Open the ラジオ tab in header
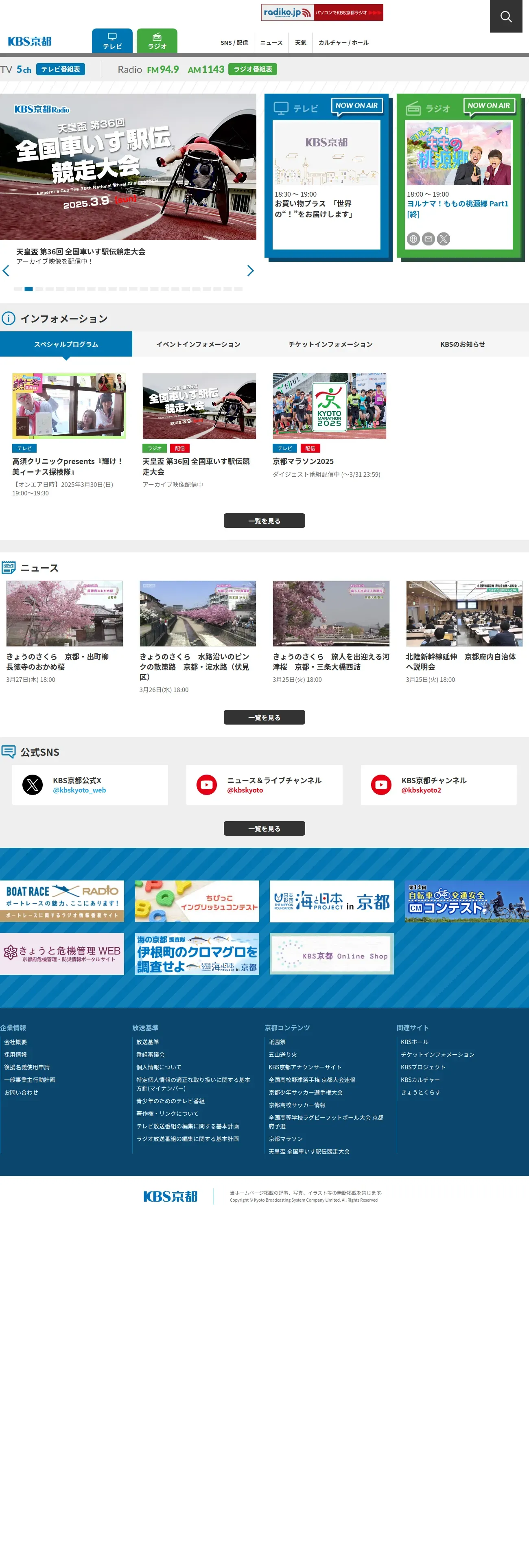The width and height of the screenshot is (529, 1568). (x=157, y=41)
